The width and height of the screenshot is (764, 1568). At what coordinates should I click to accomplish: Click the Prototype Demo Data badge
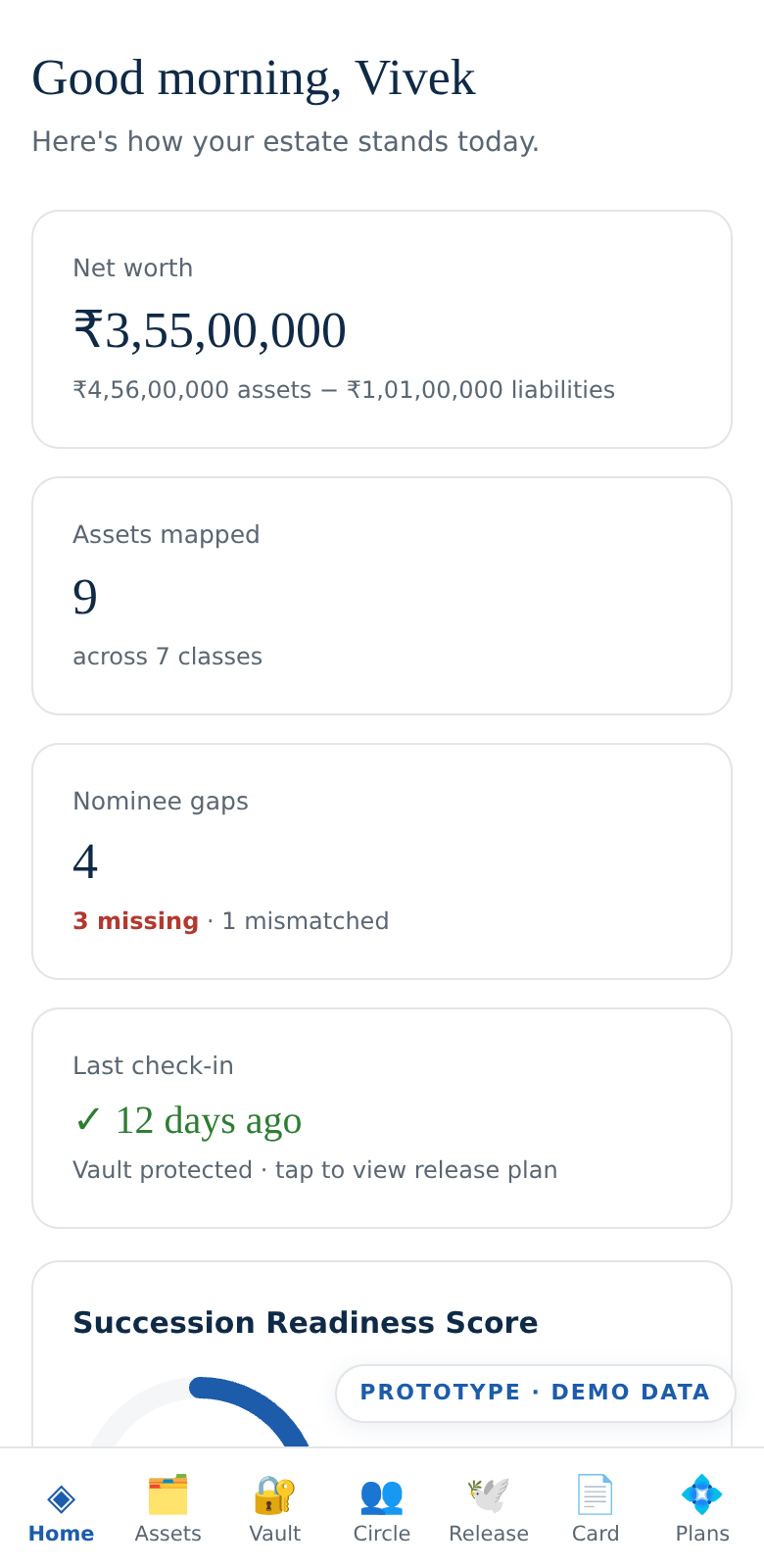pos(535,1393)
